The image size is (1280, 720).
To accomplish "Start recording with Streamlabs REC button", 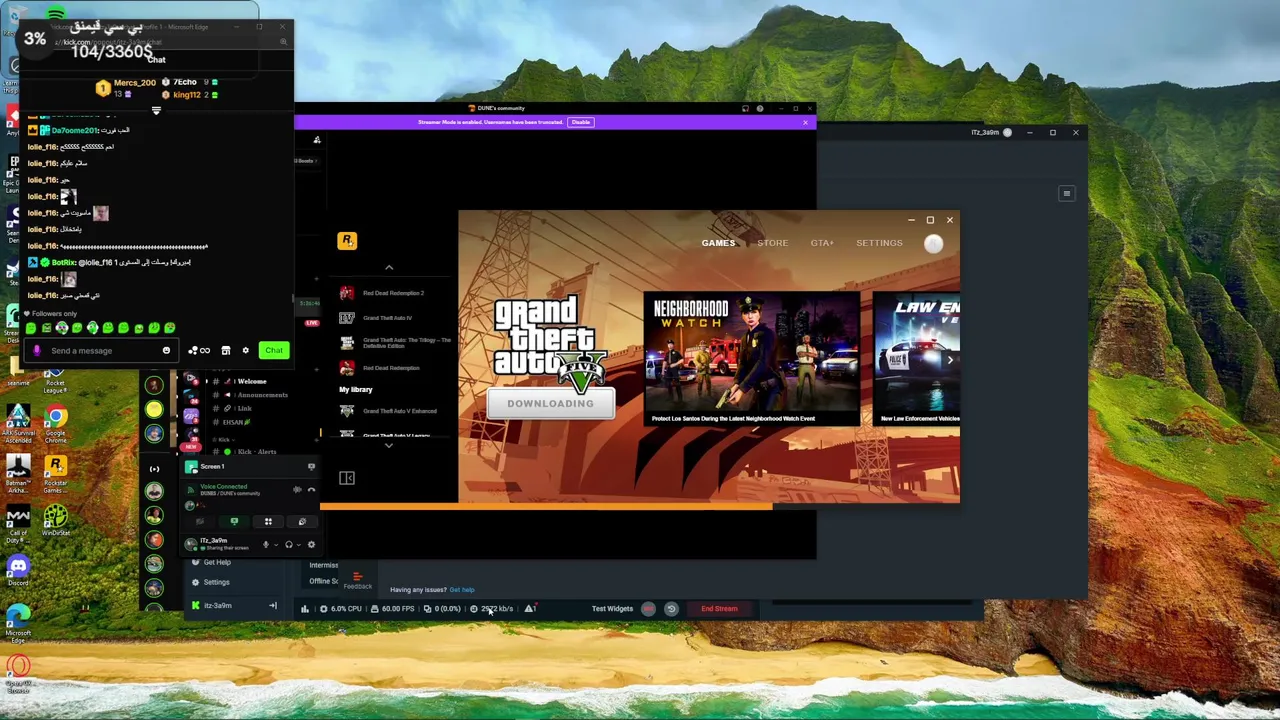I will 648,609.
